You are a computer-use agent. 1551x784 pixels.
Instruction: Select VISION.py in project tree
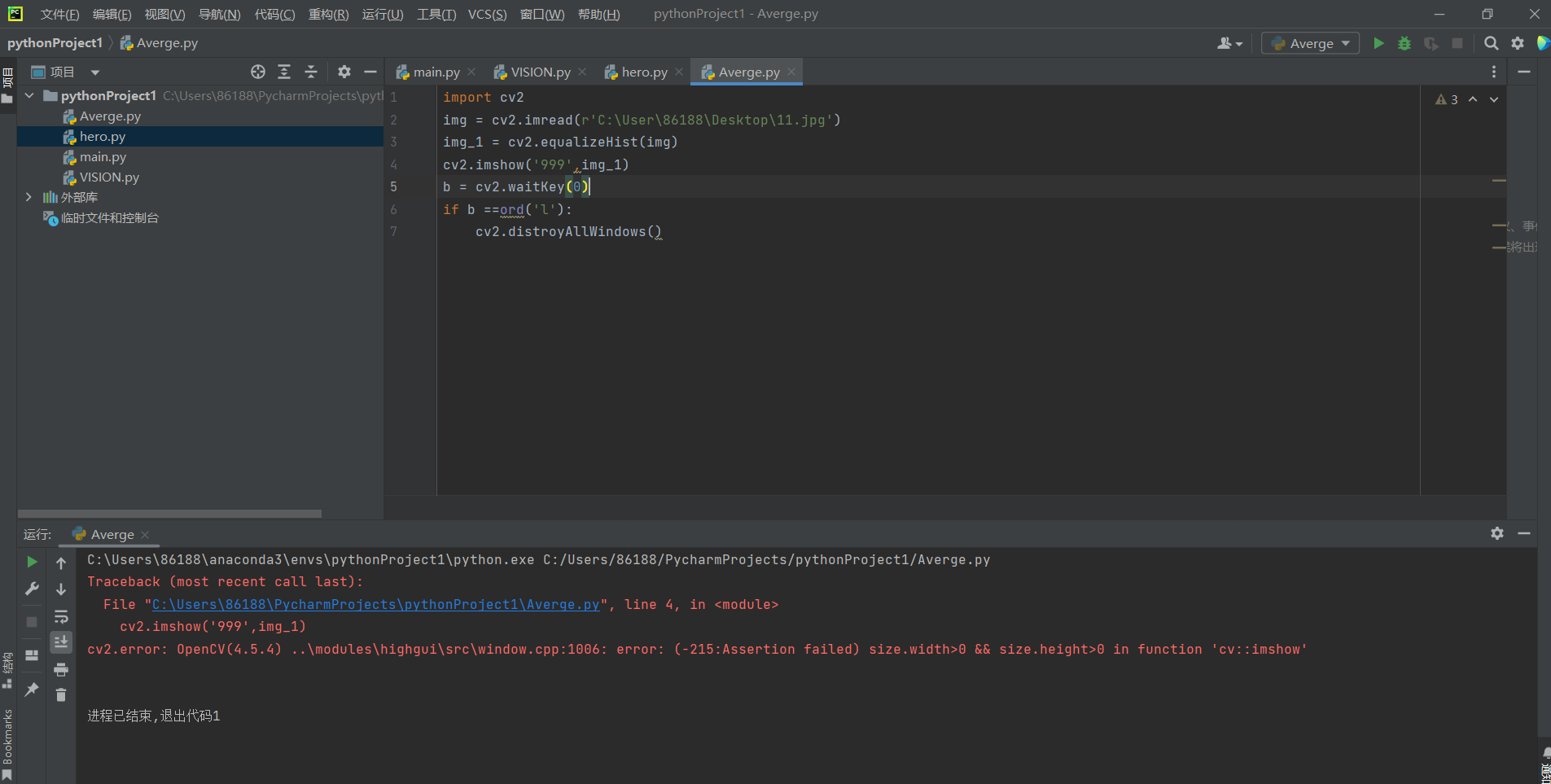(109, 177)
